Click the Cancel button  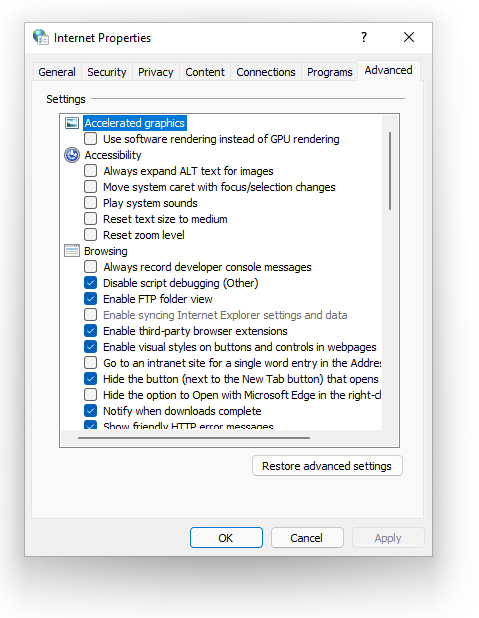pos(307,538)
